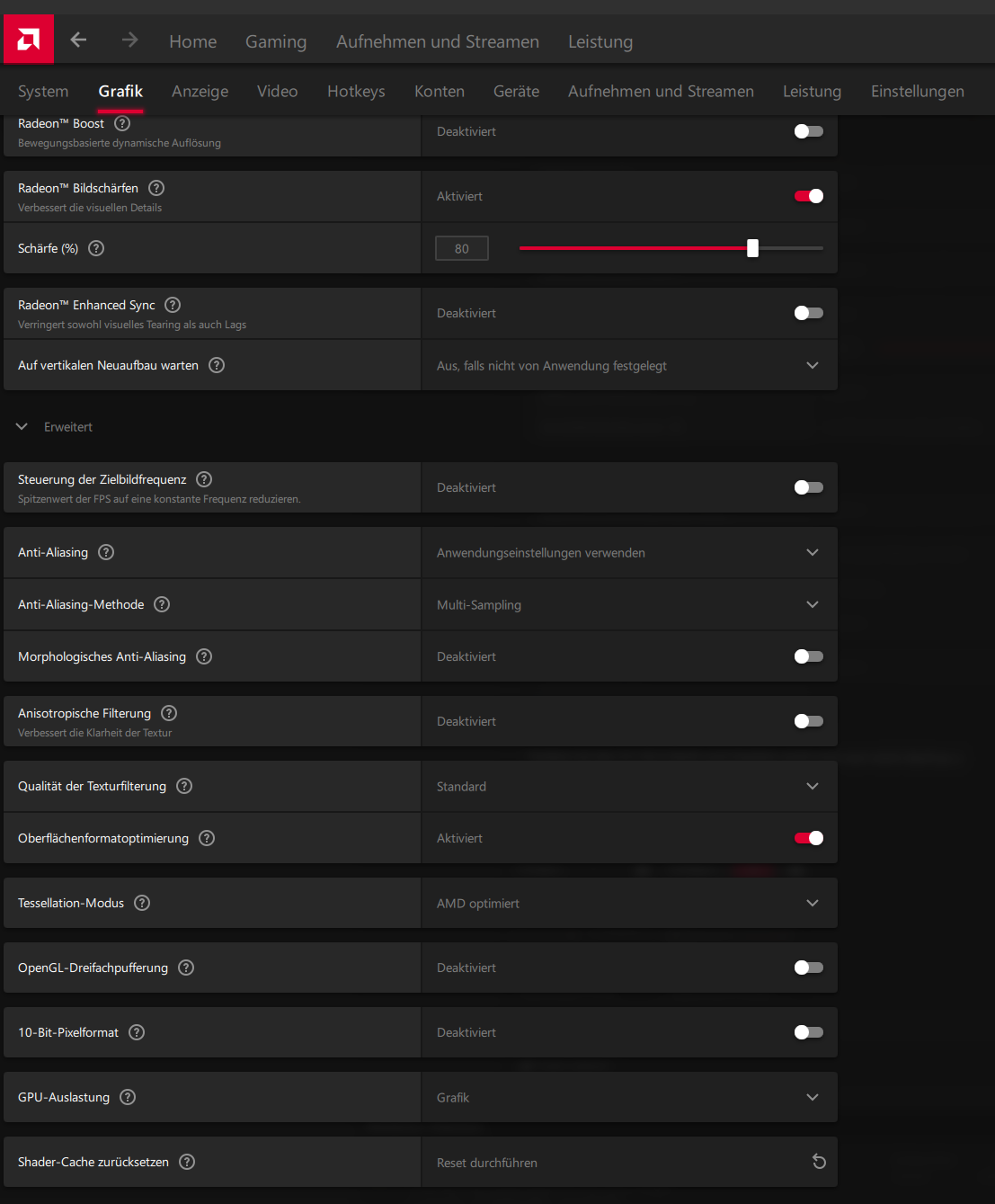Turn on Anisotropische Filterung
Viewport: 995px width, 1204px height.
tap(808, 721)
